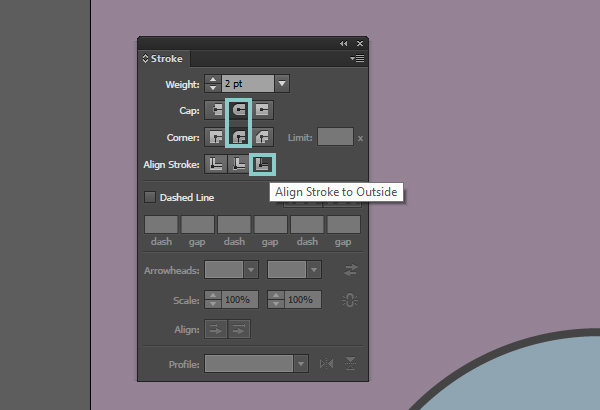Image resolution: width=600 pixels, height=410 pixels.
Task: Cycle Stroke panel display via tab arrows
Action: pos(145,59)
